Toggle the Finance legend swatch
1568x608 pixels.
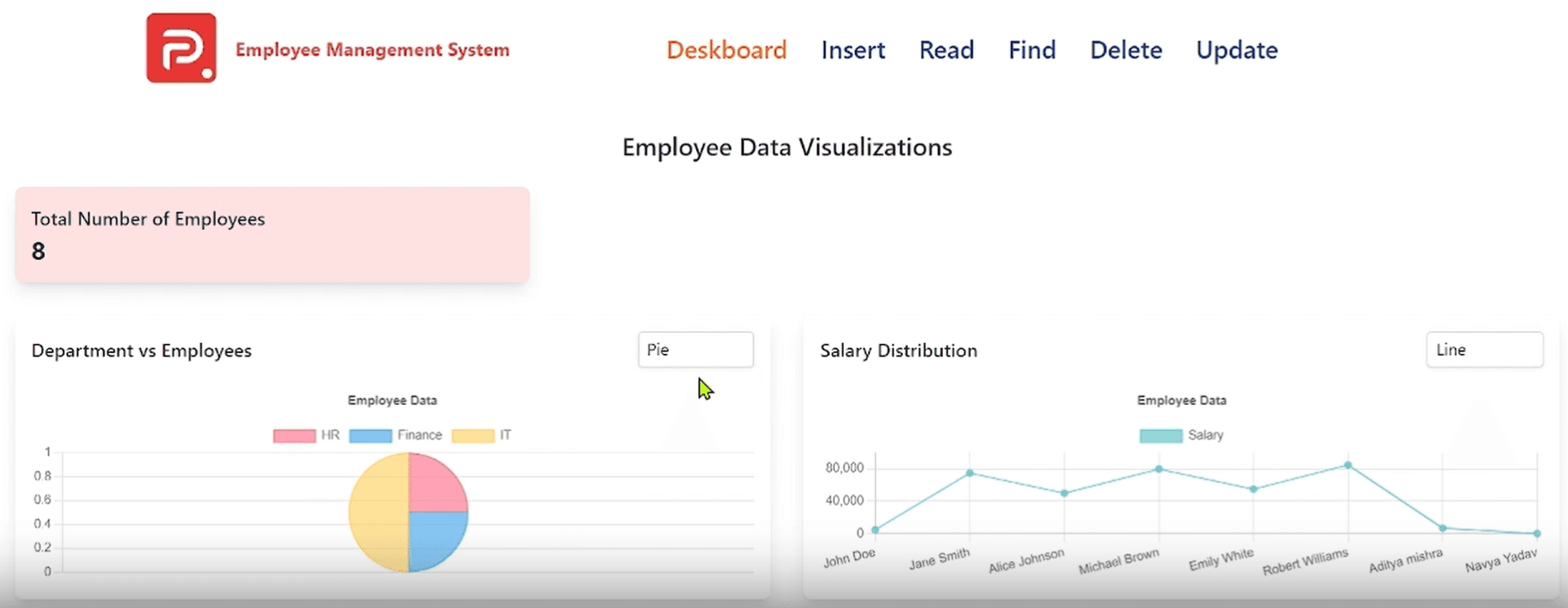coord(370,435)
